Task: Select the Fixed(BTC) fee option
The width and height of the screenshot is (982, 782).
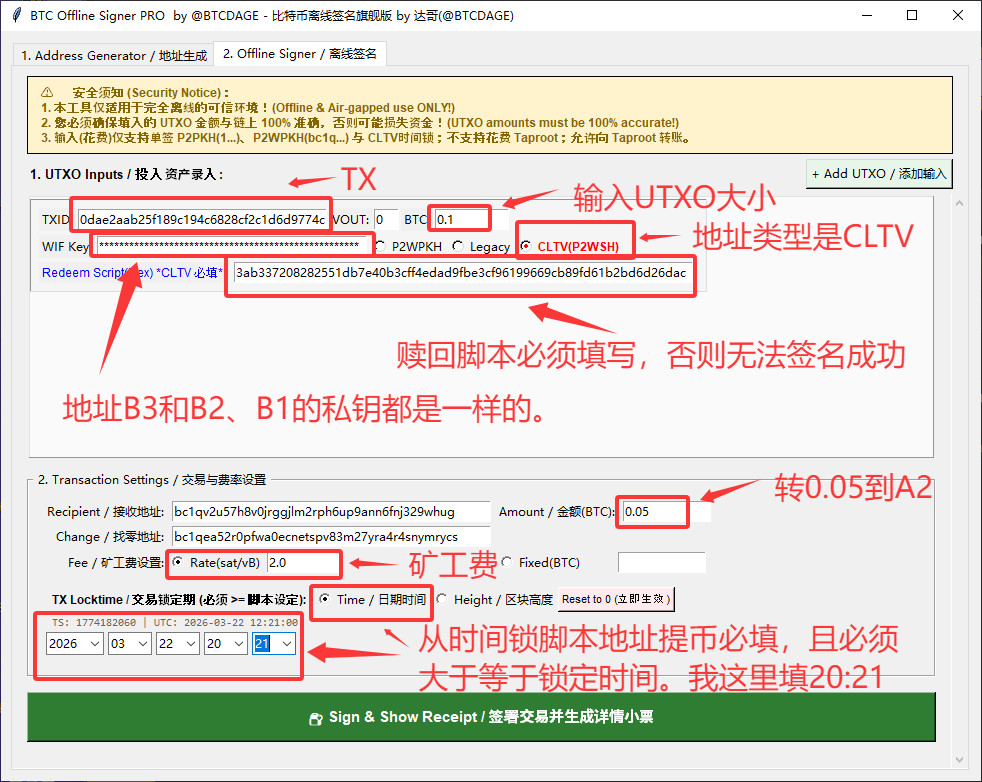Action: (507, 563)
